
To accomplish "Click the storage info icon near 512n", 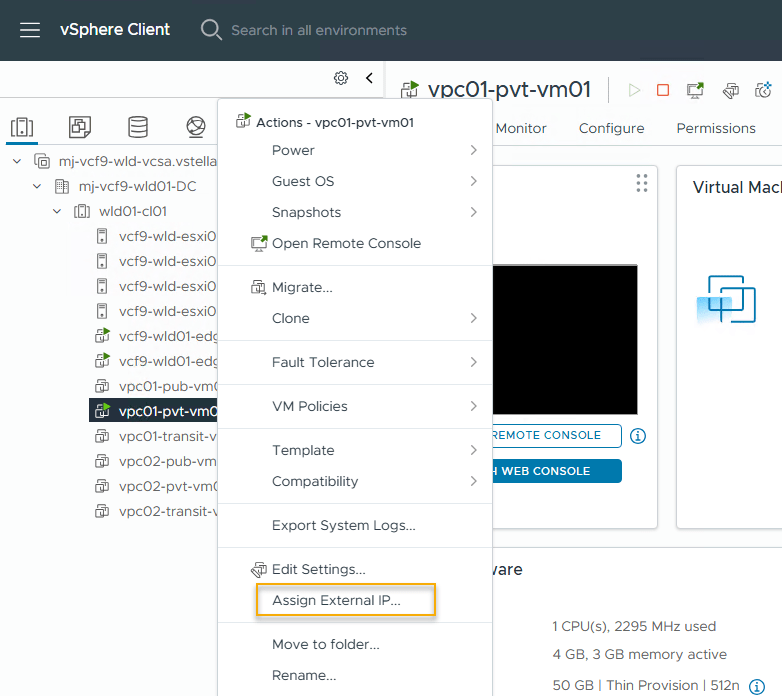I will (757, 687).
